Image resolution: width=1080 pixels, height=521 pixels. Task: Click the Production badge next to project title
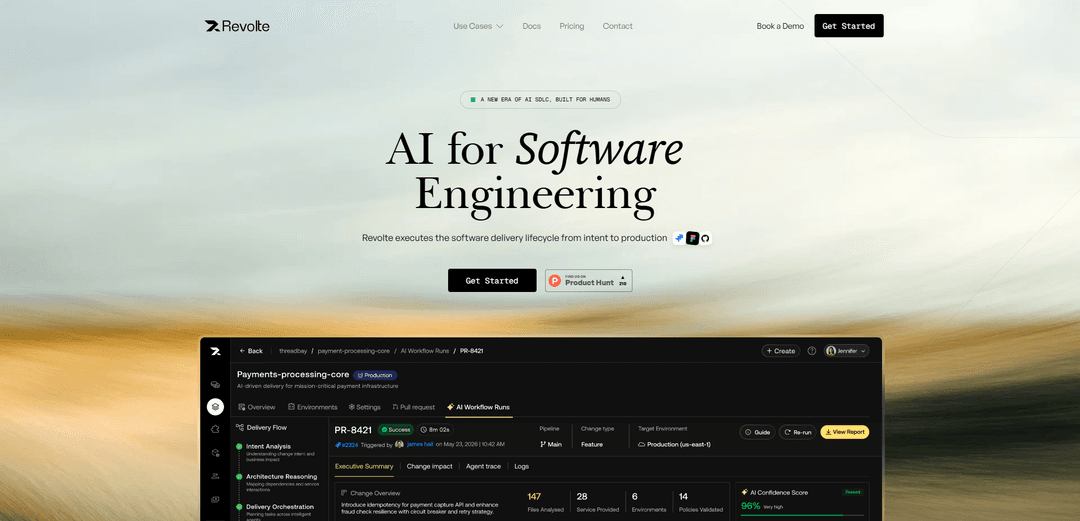(375, 376)
